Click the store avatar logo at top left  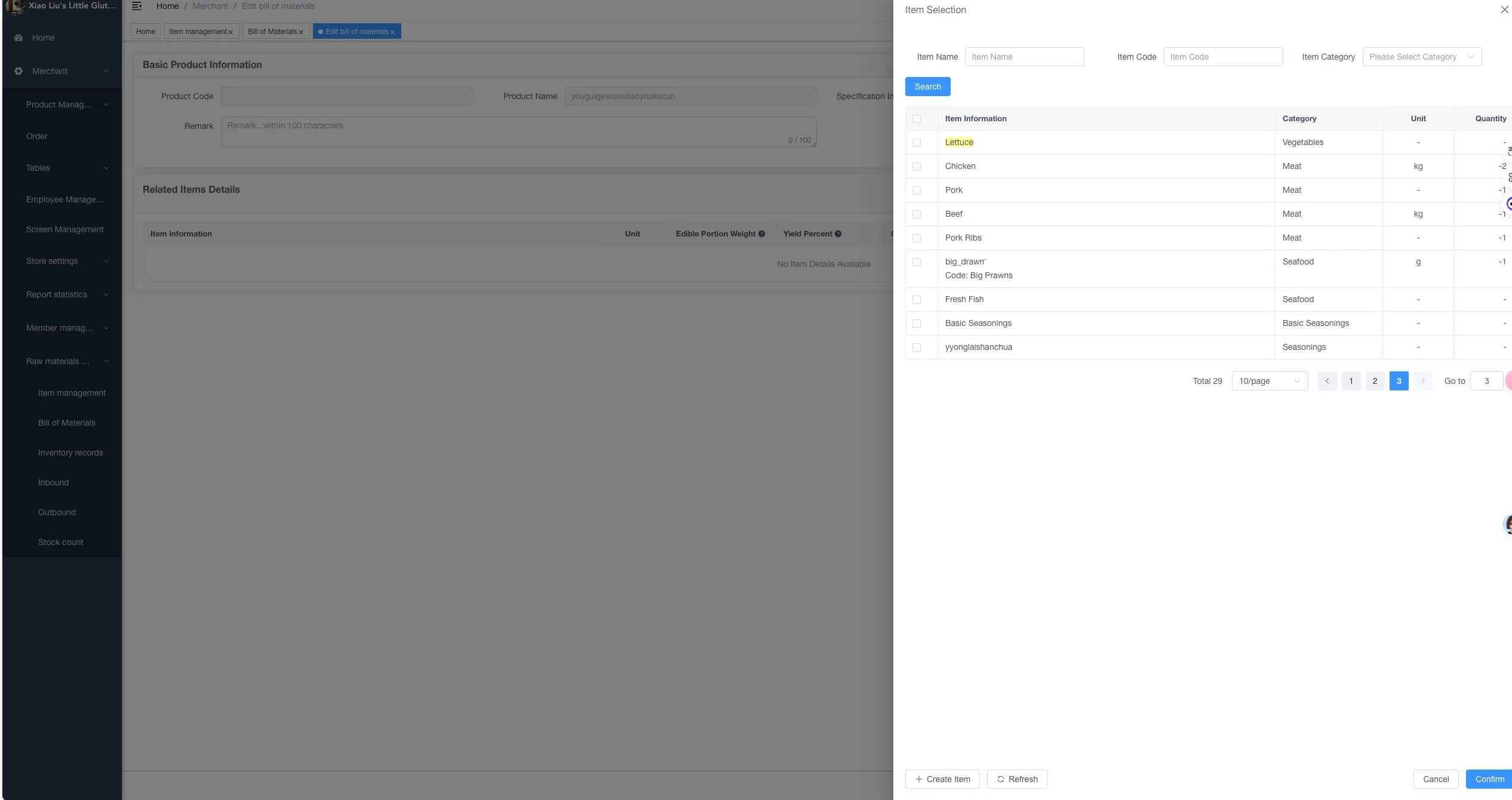pos(15,7)
